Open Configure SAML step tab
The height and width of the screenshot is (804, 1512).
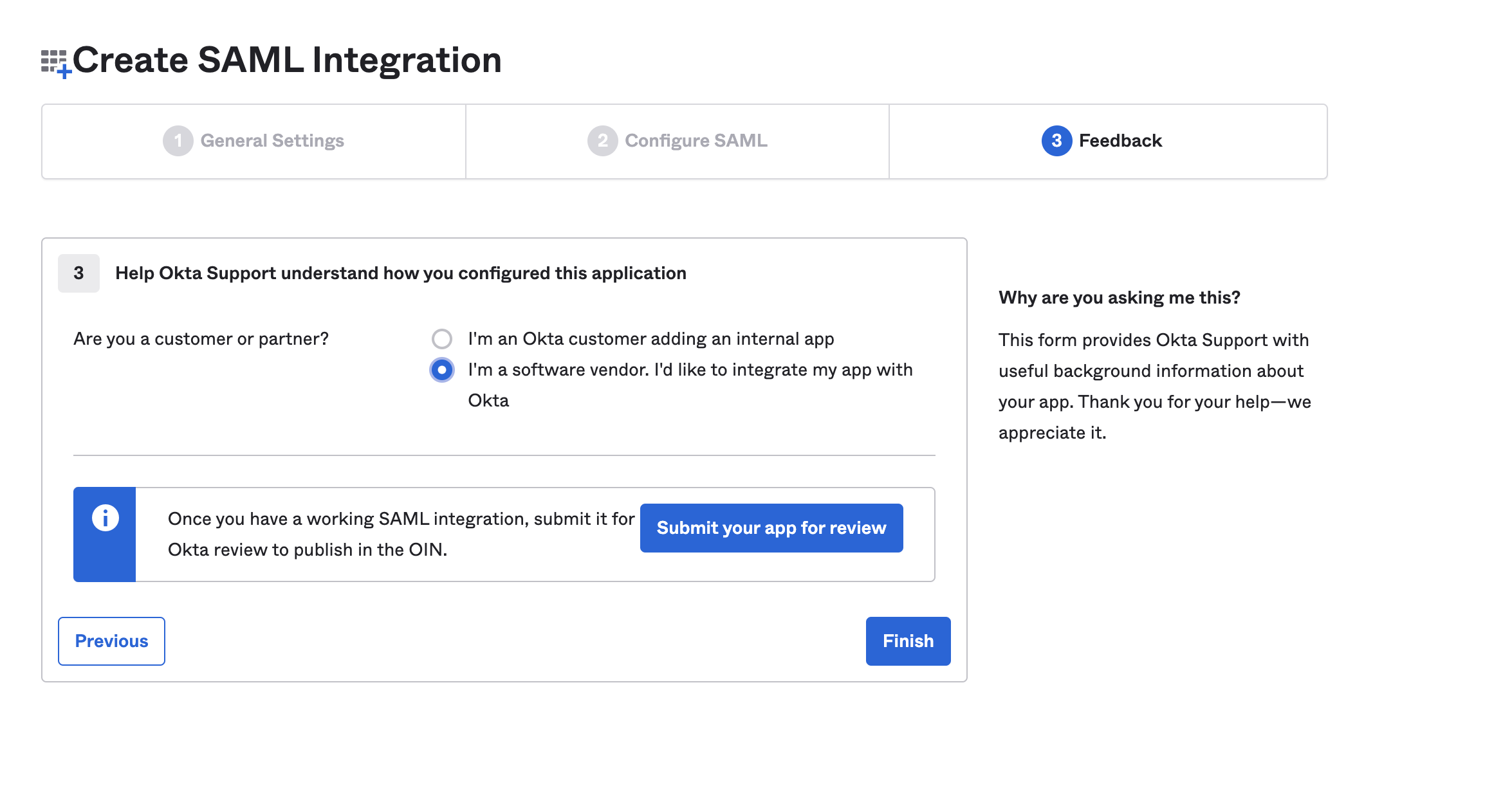[x=696, y=141]
